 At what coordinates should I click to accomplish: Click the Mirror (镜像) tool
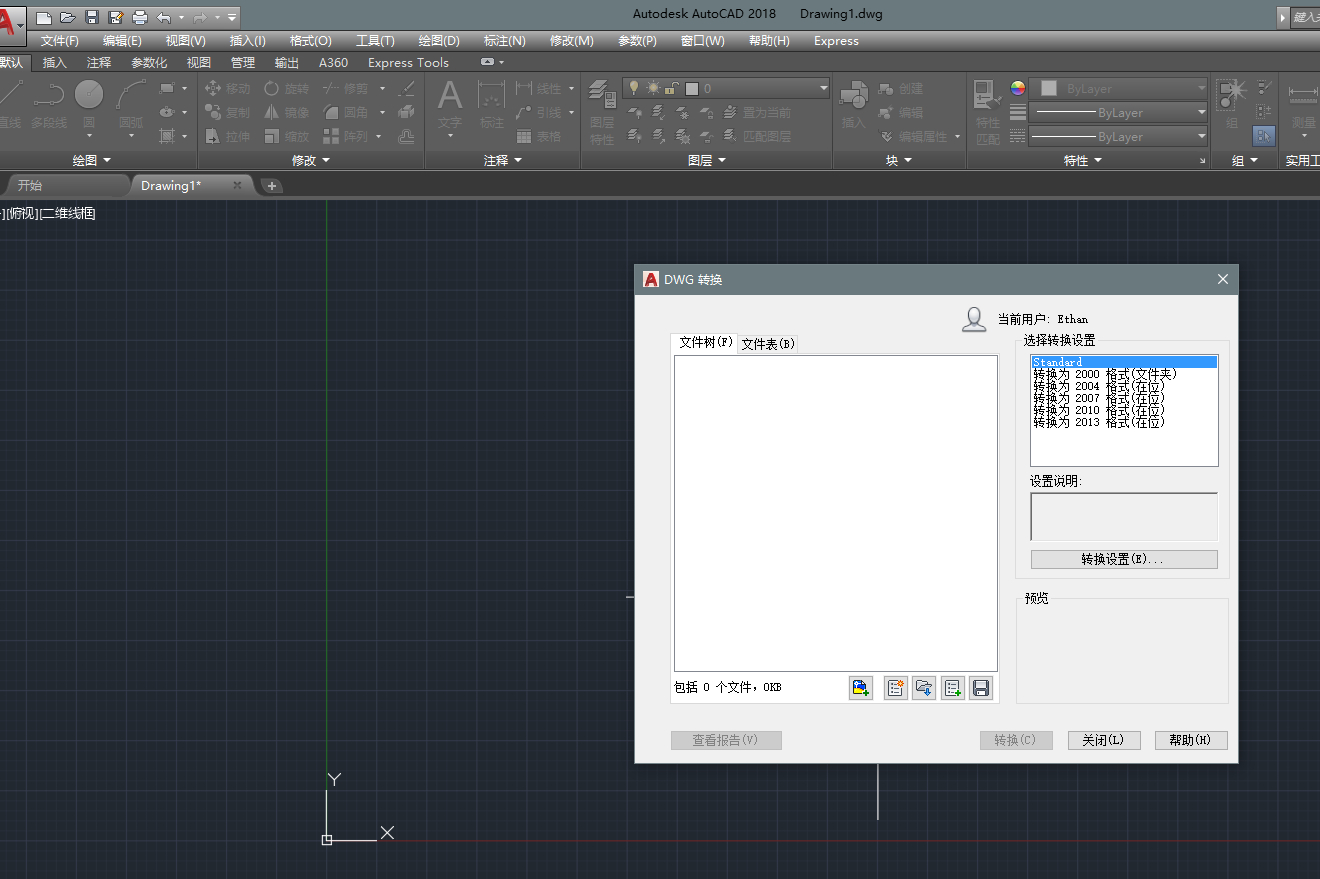point(287,112)
